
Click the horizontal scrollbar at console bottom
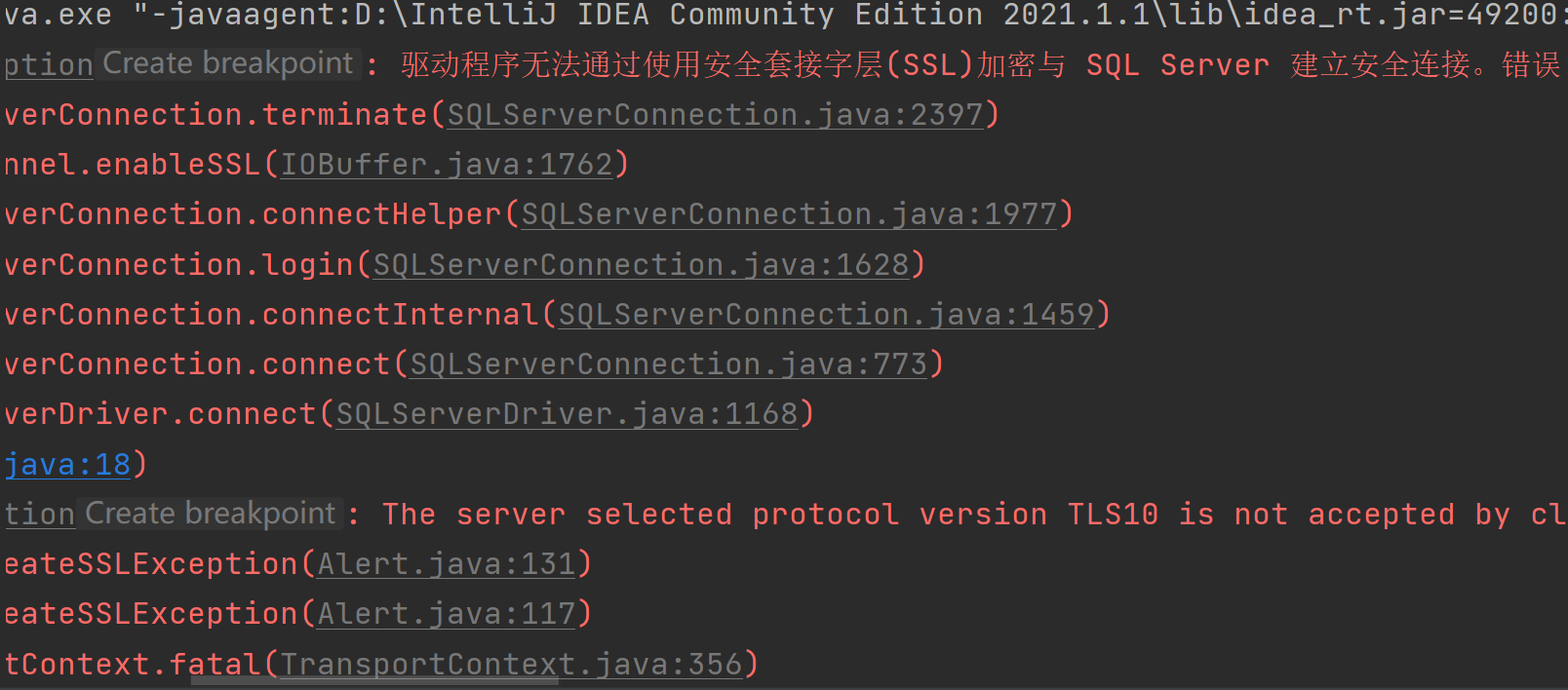[x=374, y=684]
